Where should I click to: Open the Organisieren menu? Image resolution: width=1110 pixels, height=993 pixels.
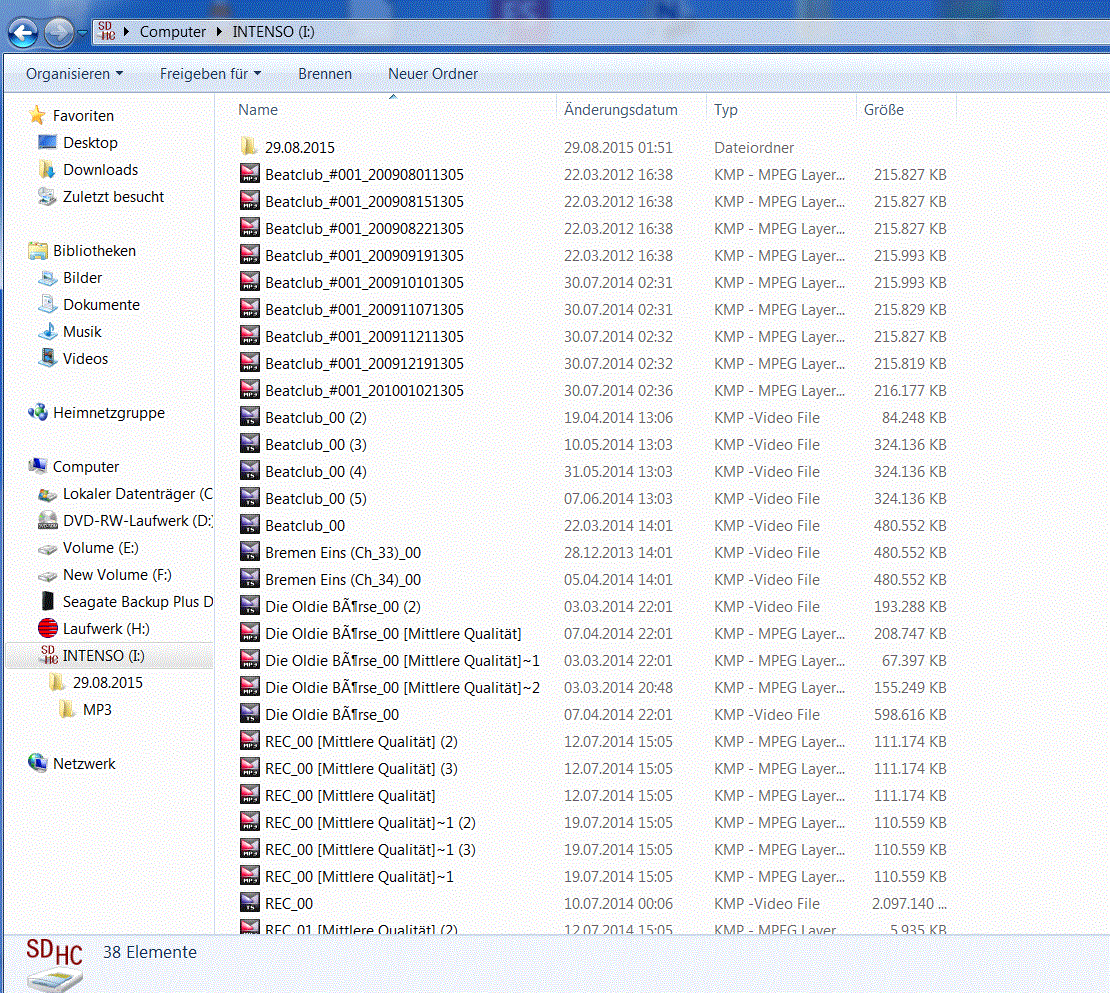coord(74,74)
